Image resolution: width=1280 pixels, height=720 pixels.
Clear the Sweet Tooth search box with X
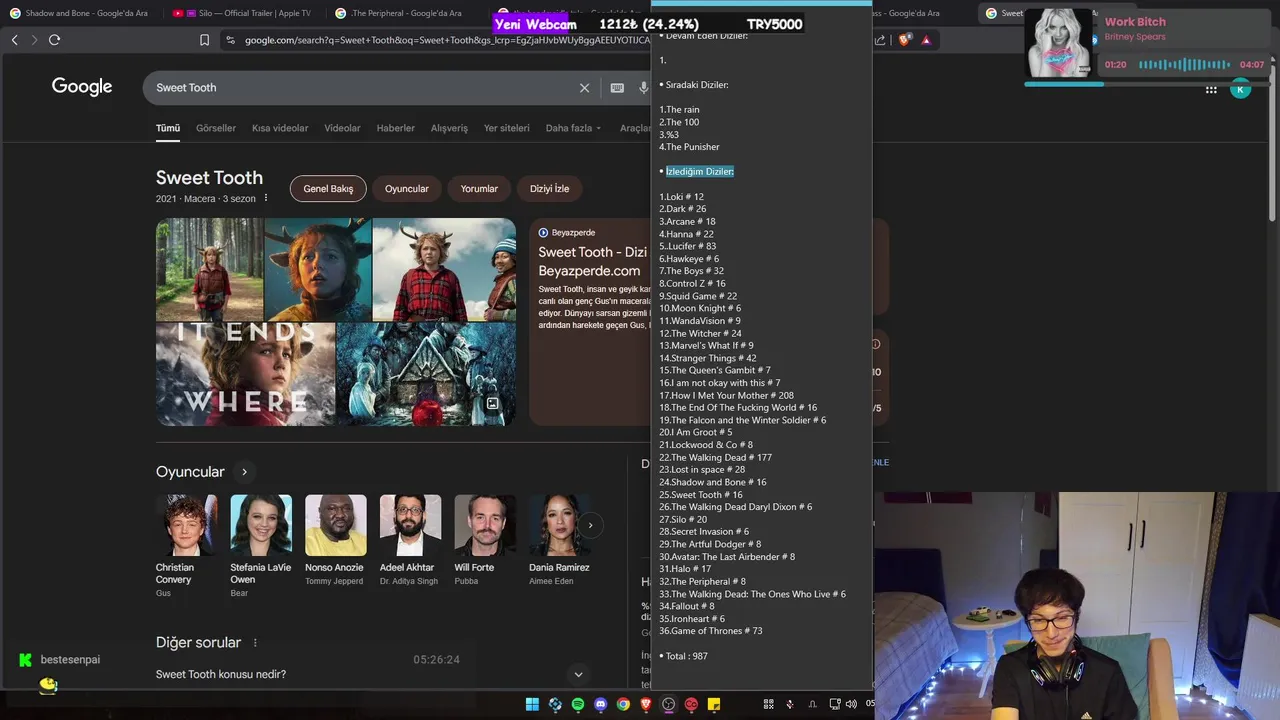point(585,88)
